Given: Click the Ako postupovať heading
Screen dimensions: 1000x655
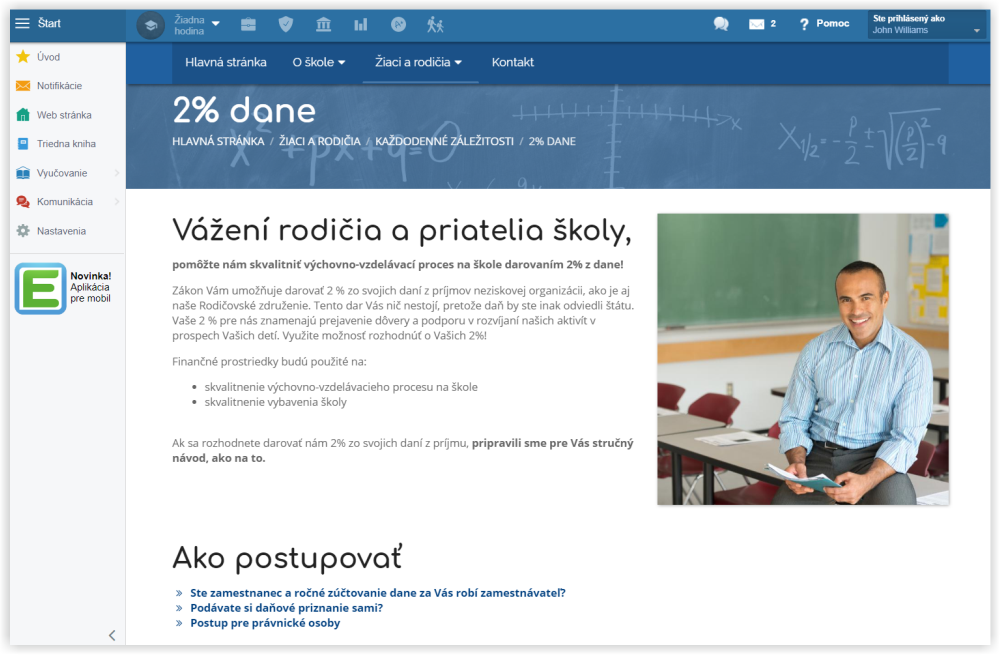Looking at the screenshot, I should pos(288,559).
